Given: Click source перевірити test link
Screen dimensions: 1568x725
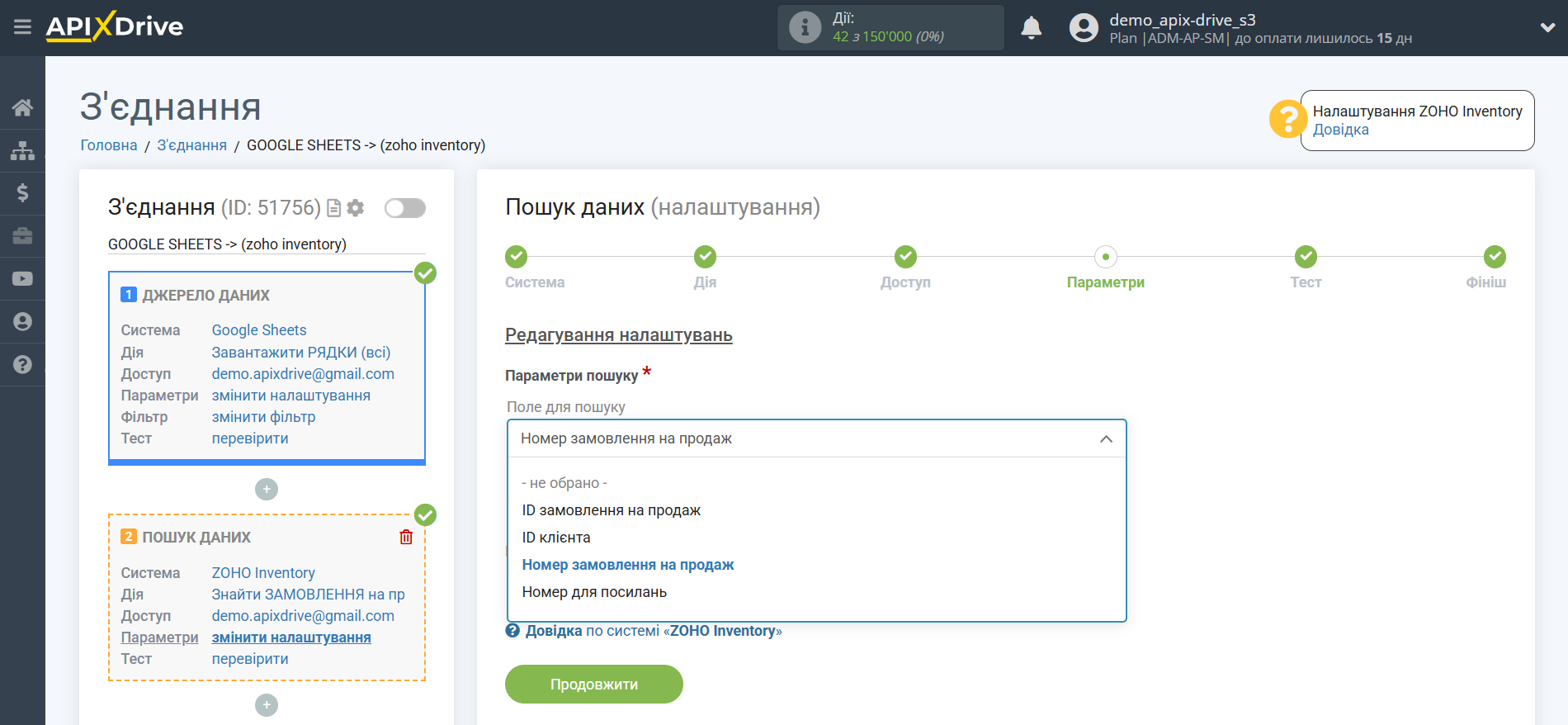Looking at the screenshot, I should [250, 438].
